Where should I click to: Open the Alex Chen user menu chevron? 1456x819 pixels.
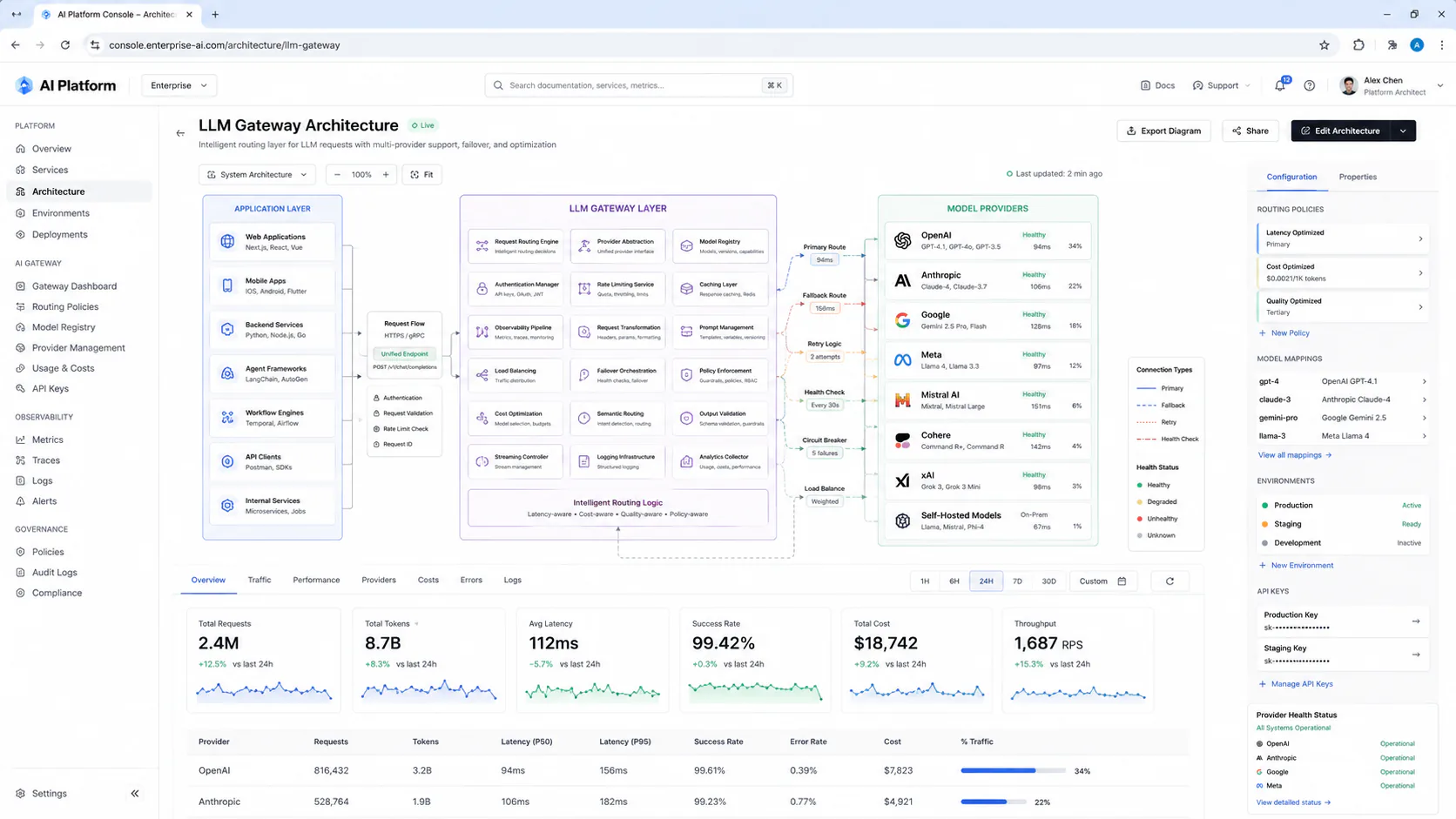click(1439, 86)
